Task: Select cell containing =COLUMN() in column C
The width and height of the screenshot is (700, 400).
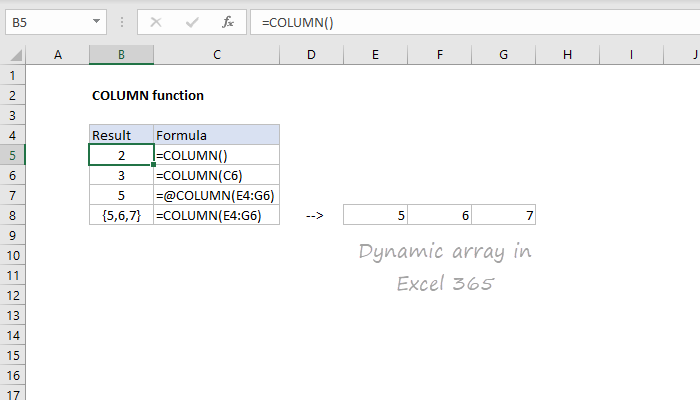Action: 217,155
